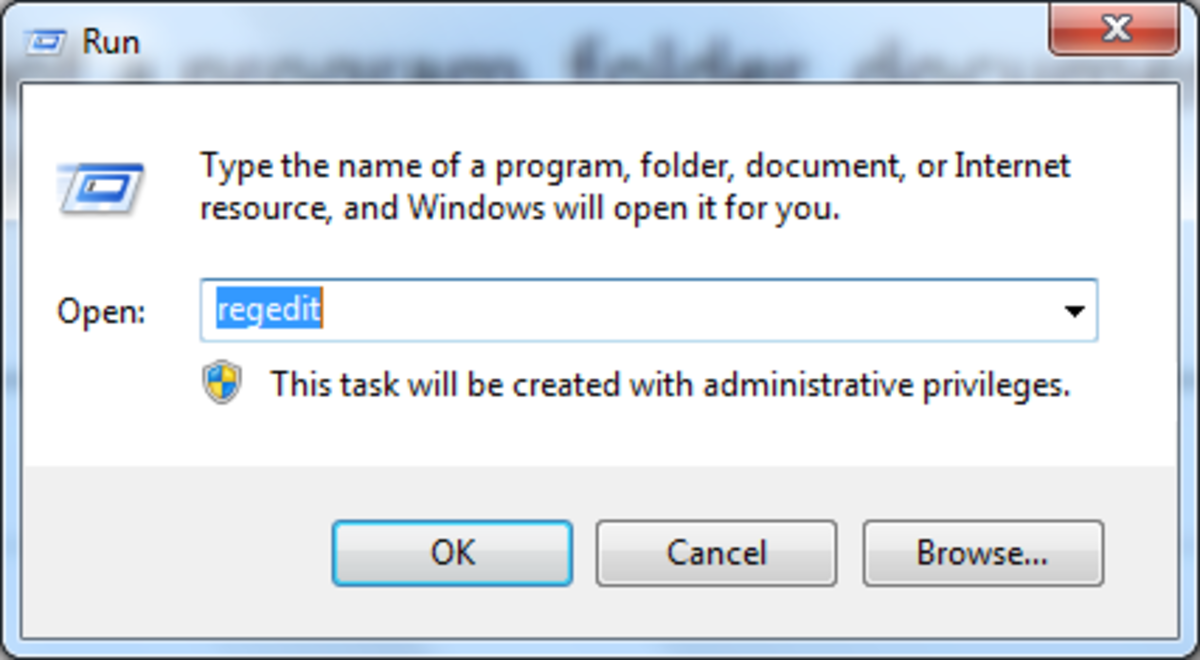Image resolution: width=1200 pixels, height=660 pixels.
Task: Click the "Type the name of a program" line
Action: [x=635, y=165]
